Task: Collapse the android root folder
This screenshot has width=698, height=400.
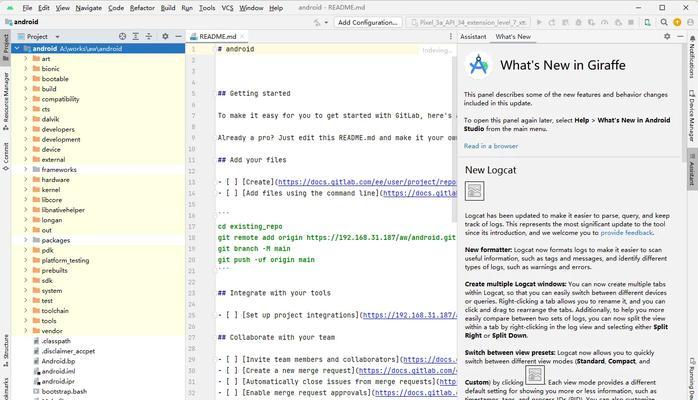Action: click(x=17, y=48)
